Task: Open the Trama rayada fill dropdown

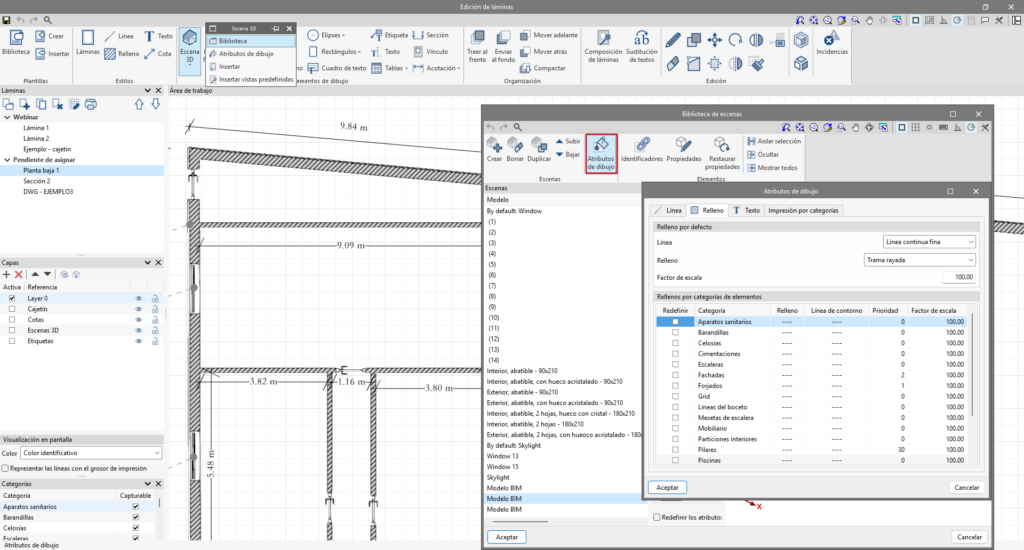Action: (x=919, y=259)
